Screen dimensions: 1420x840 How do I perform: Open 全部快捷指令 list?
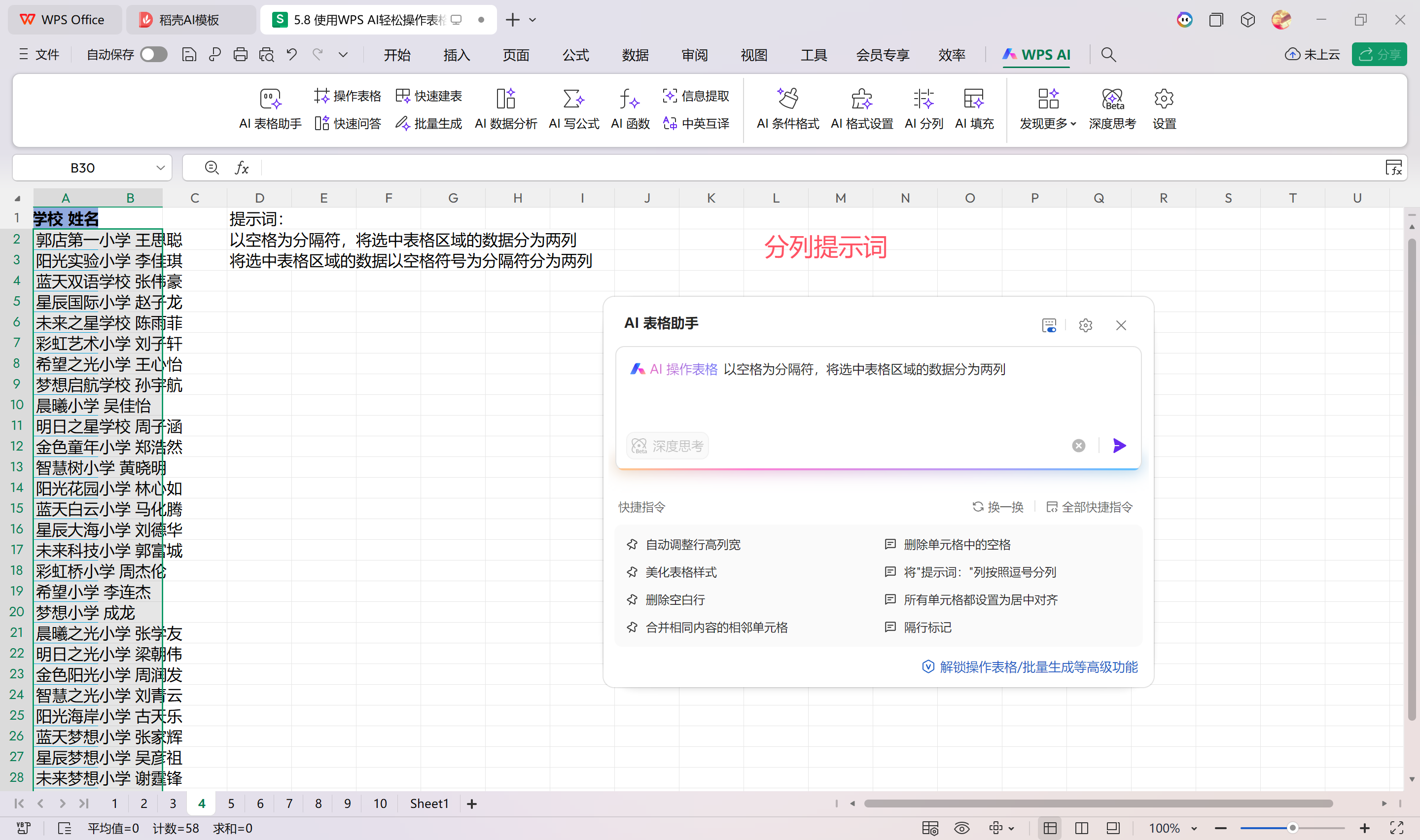(1089, 507)
